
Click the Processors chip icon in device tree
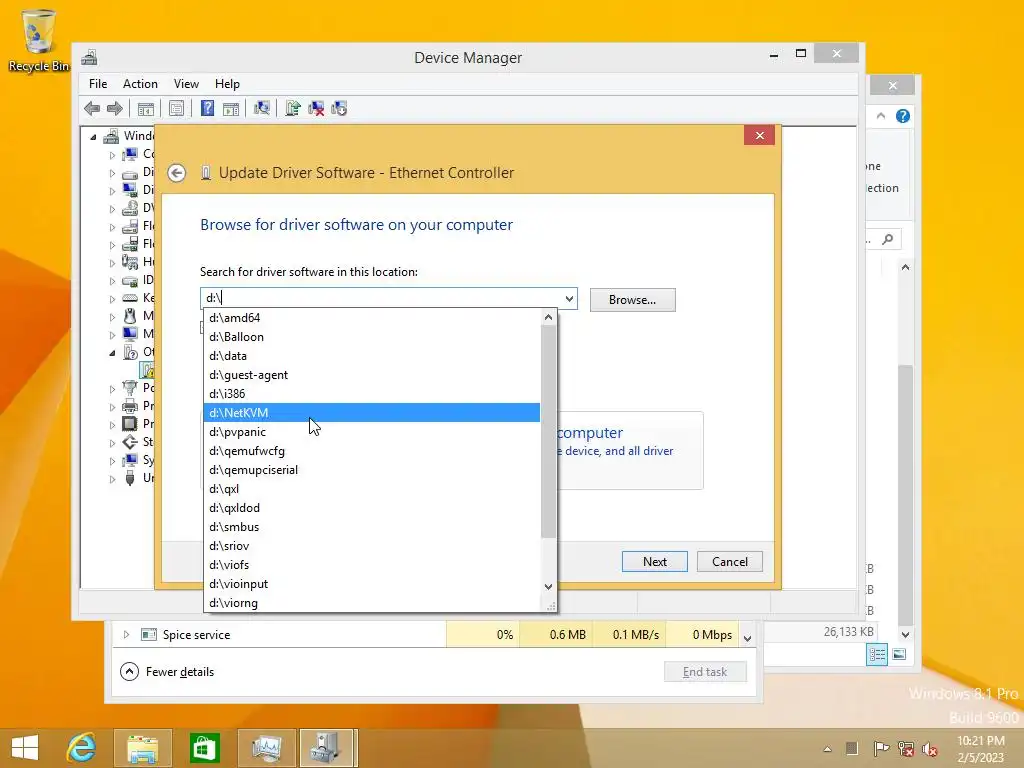[x=131, y=424]
